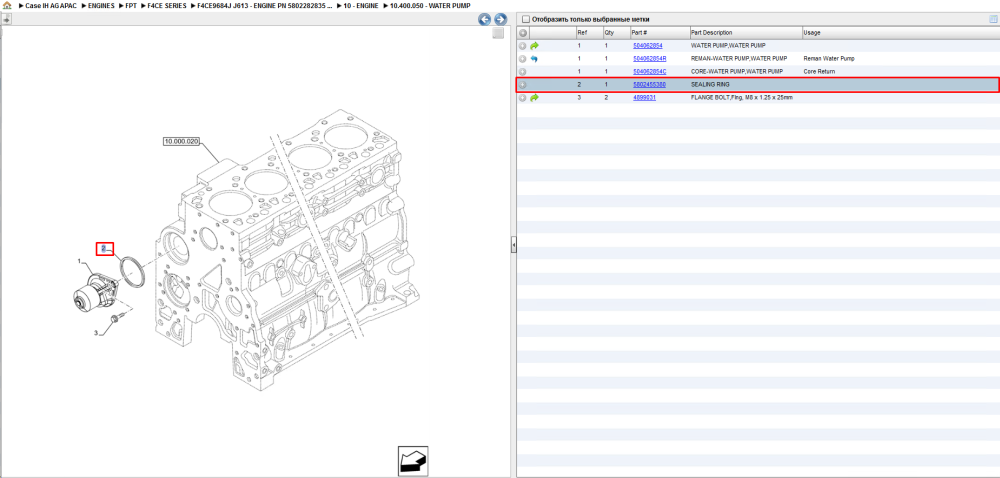Image resolution: width=1000 pixels, height=478 pixels.
Task: Click the small gray square above the diagram
Action: click(499, 33)
